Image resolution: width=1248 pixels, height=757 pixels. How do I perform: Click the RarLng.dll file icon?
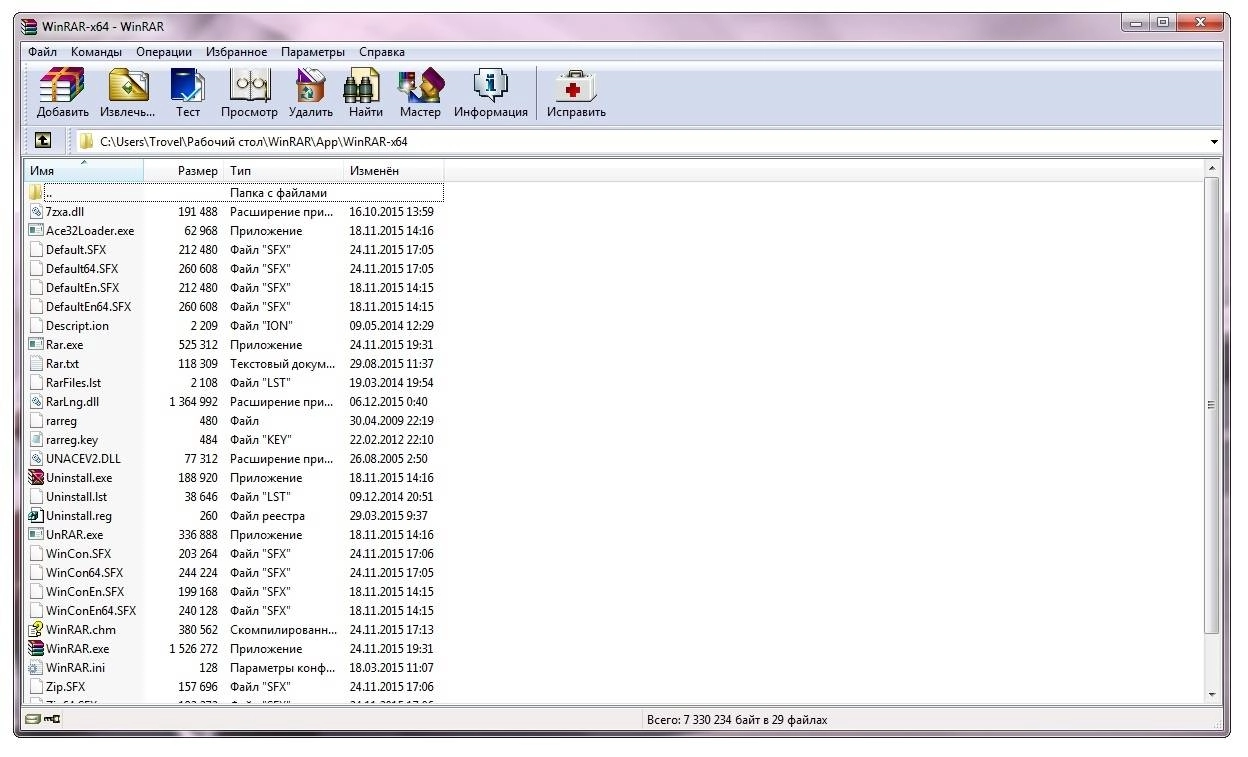click(x=37, y=402)
